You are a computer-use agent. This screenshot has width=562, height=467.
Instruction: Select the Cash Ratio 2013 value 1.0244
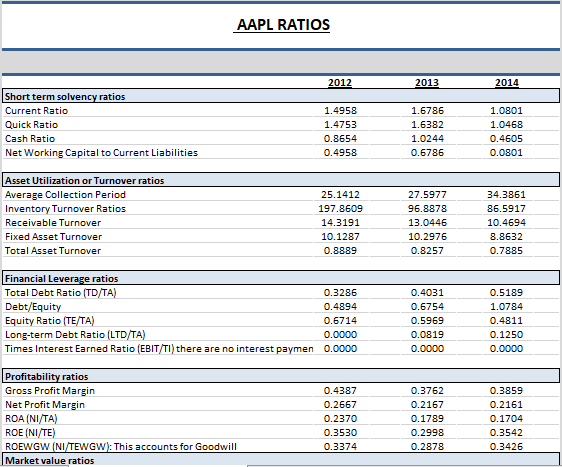[x=427, y=139]
